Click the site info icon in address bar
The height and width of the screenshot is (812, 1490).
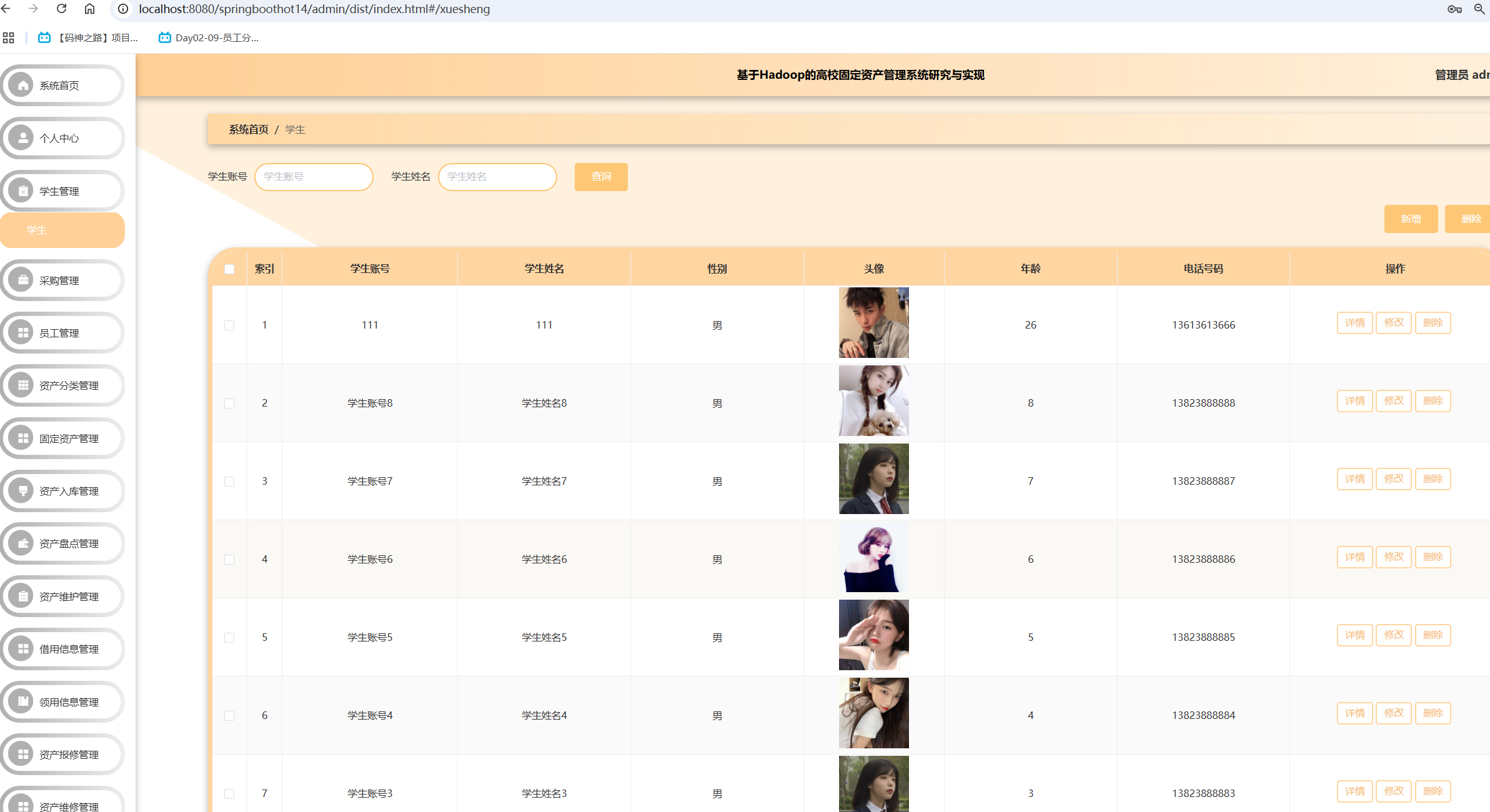coord(123,9)
